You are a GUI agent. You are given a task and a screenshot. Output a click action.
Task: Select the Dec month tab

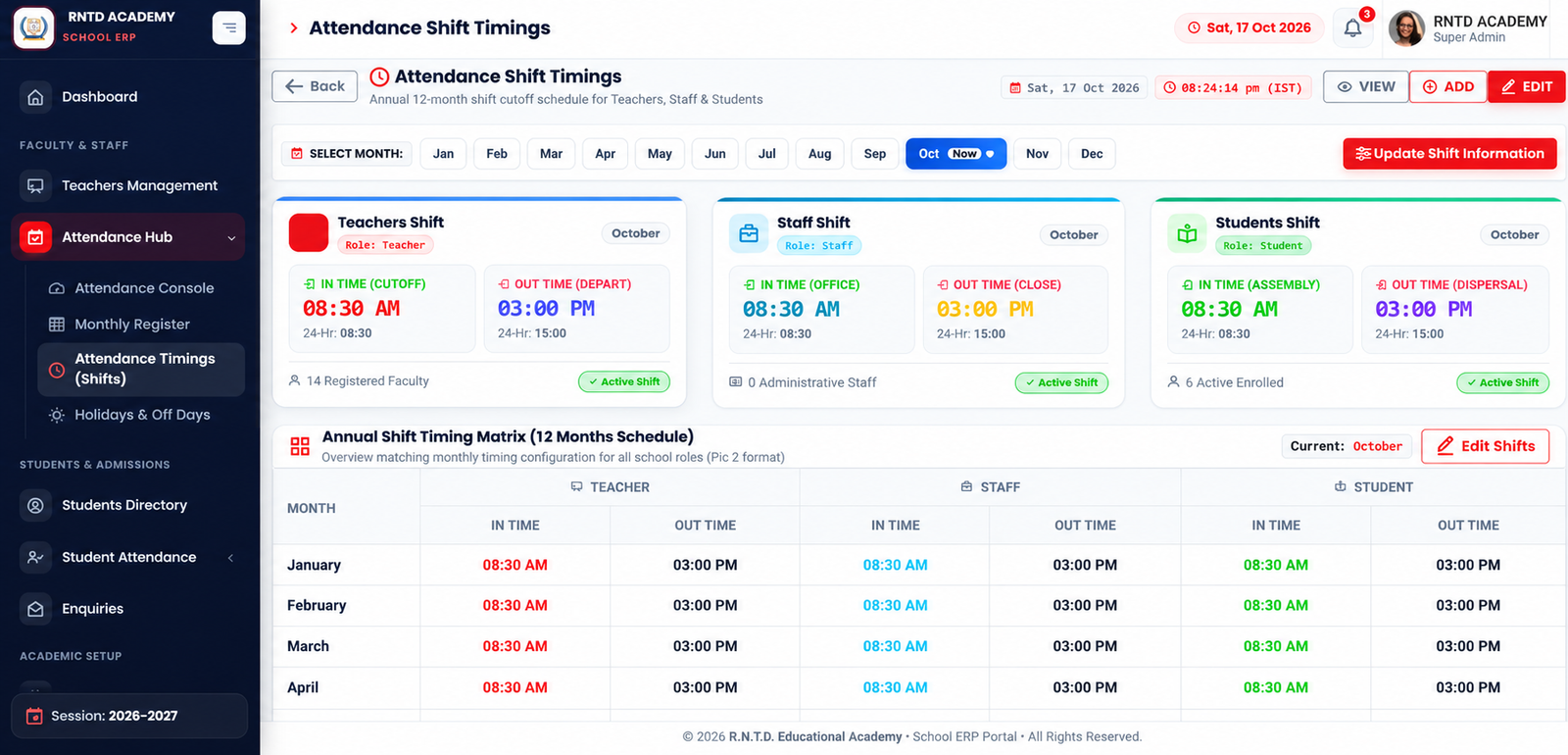click(1092, 154)
